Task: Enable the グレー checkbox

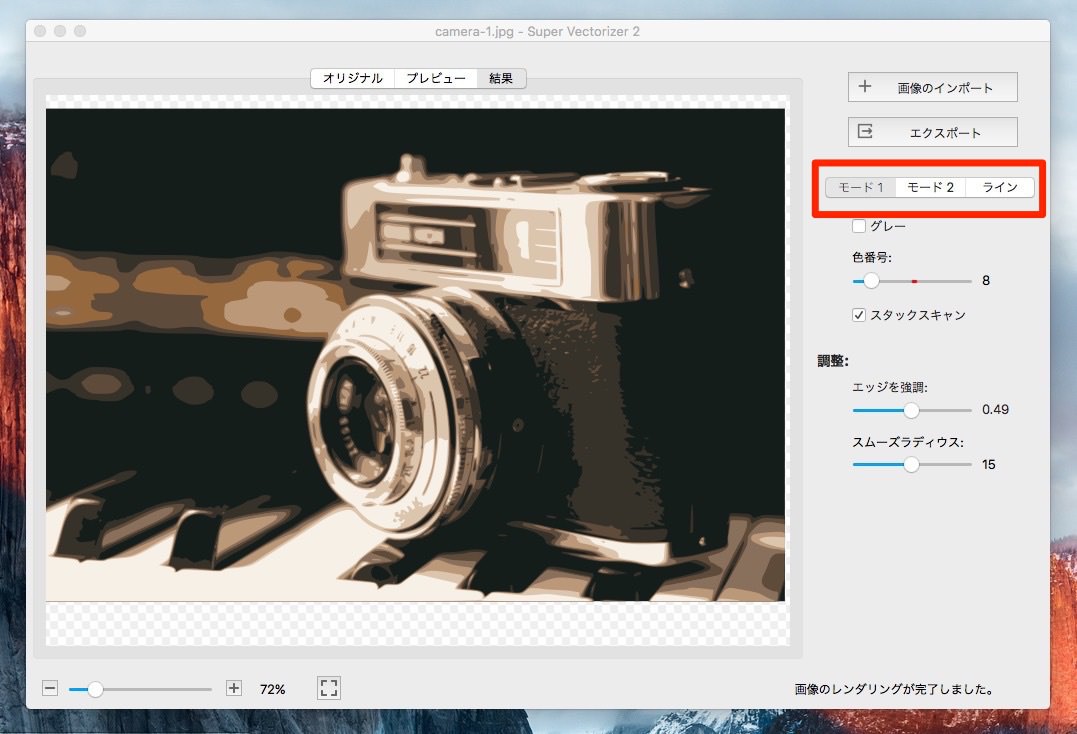Action: coord(859,226)
